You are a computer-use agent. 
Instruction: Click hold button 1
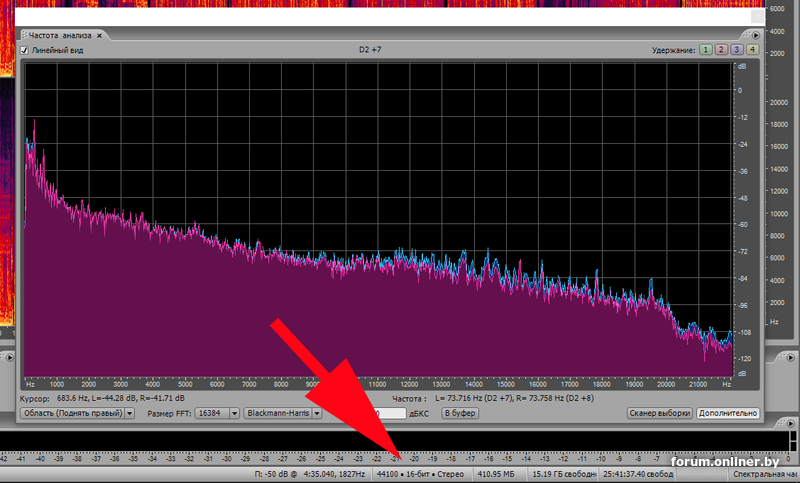(x=705, y=49)
